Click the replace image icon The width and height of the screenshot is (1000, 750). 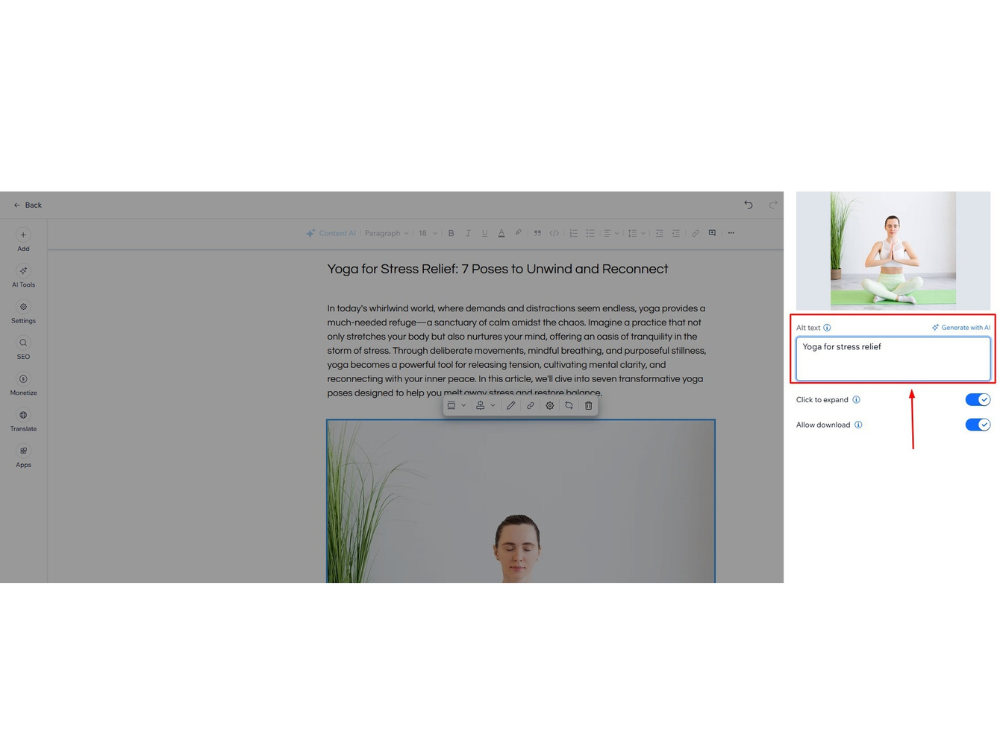[x=569, y=406]
